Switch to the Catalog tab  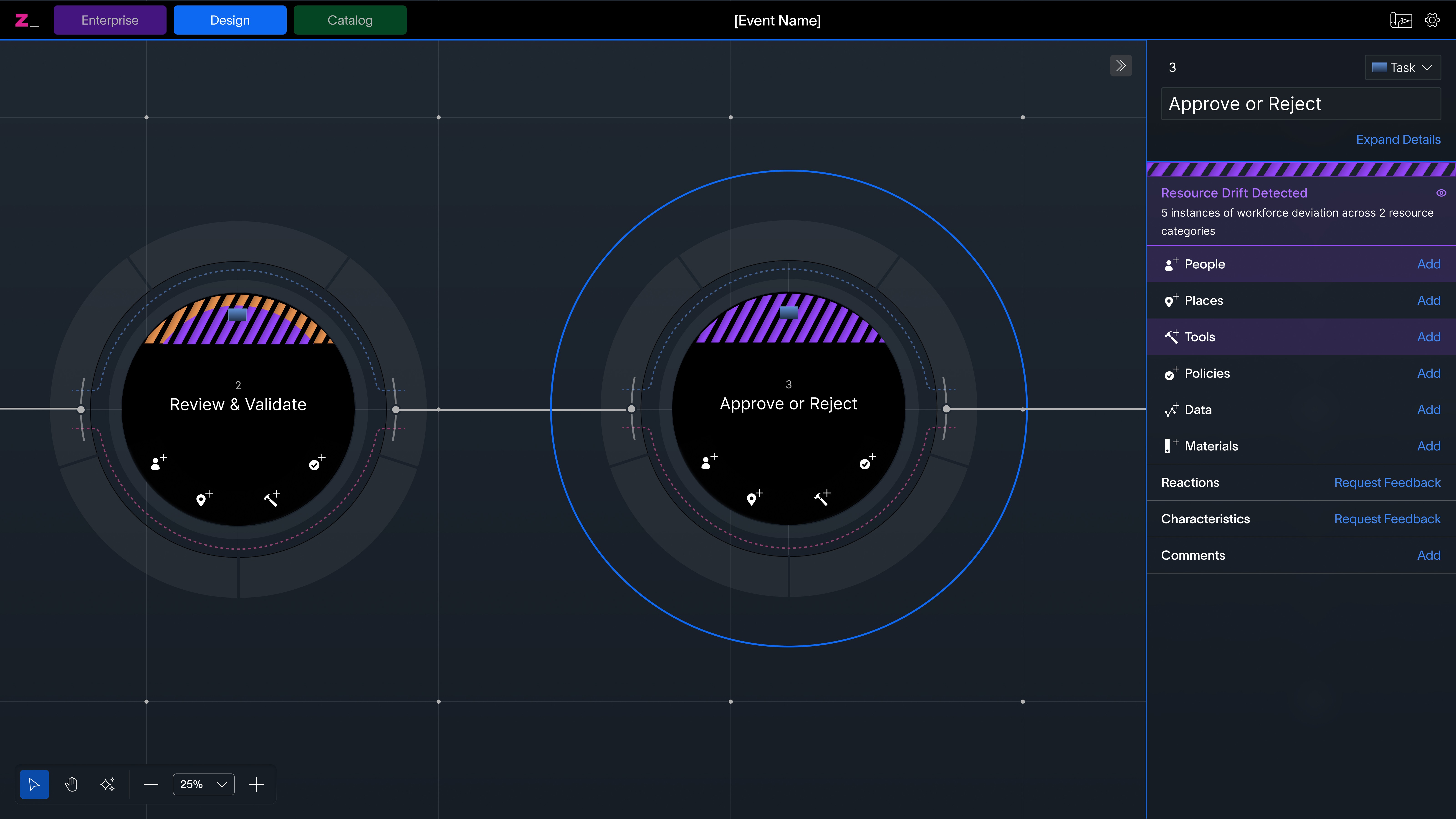350,20
